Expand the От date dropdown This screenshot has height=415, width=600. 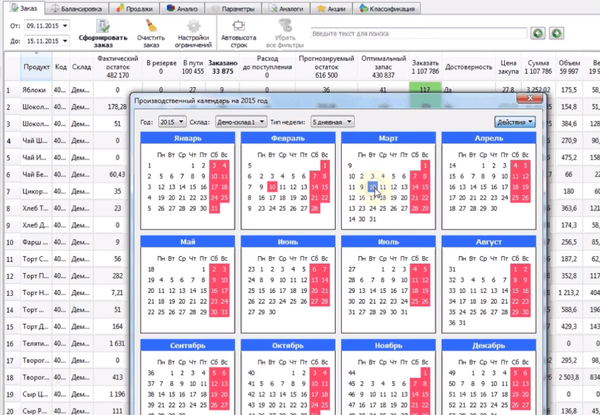point(65,26)
